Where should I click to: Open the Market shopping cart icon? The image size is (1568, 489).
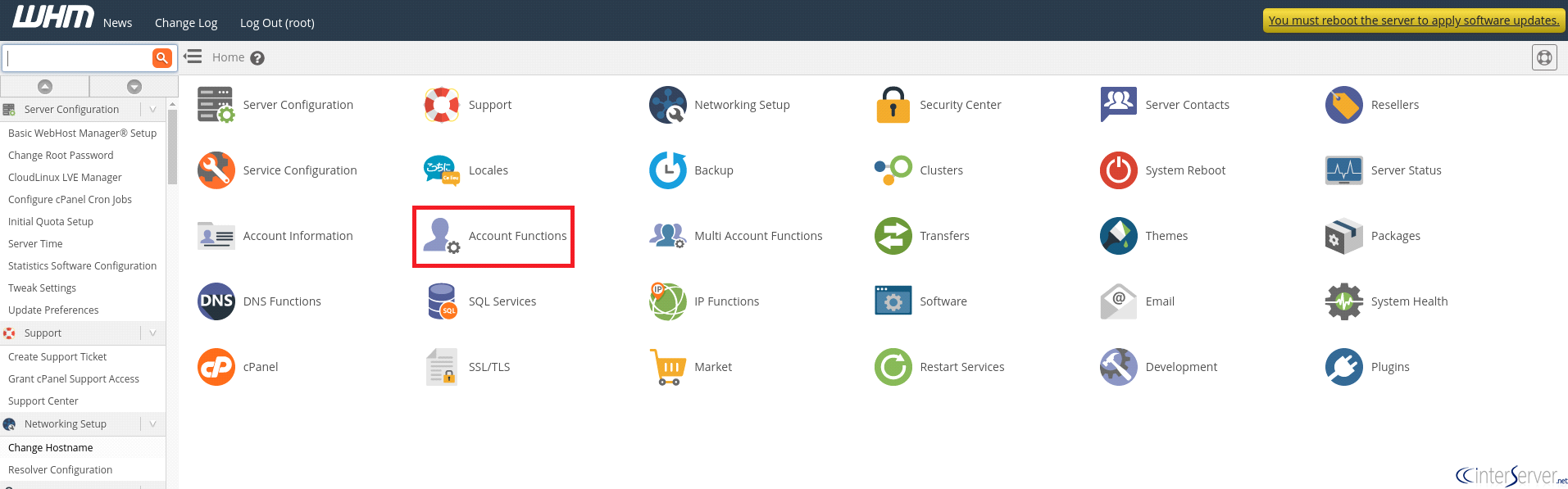click(x=668, y=367)
